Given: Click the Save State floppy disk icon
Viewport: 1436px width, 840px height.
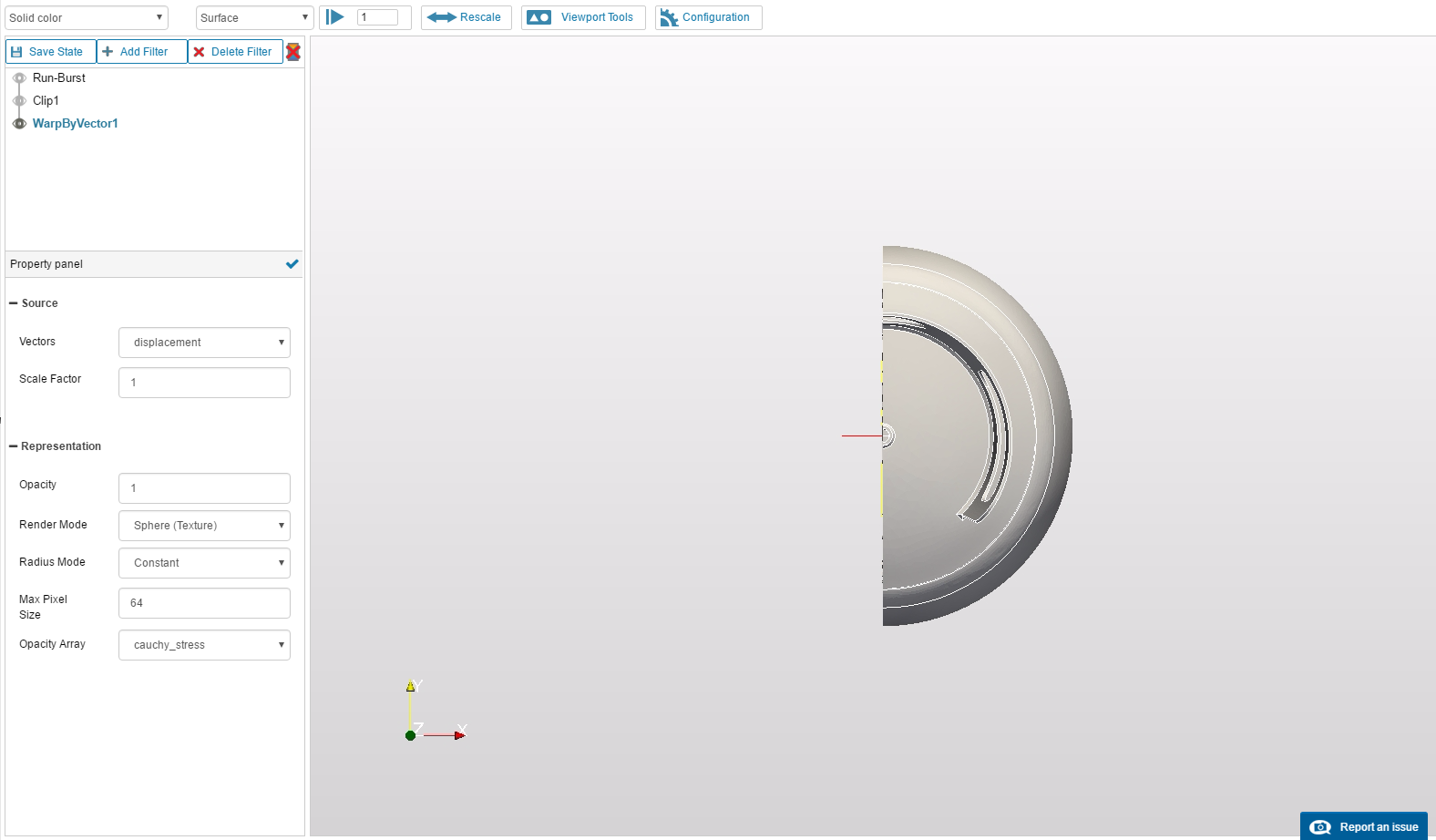Looking at the screenshot, I should tap(16, 52).
